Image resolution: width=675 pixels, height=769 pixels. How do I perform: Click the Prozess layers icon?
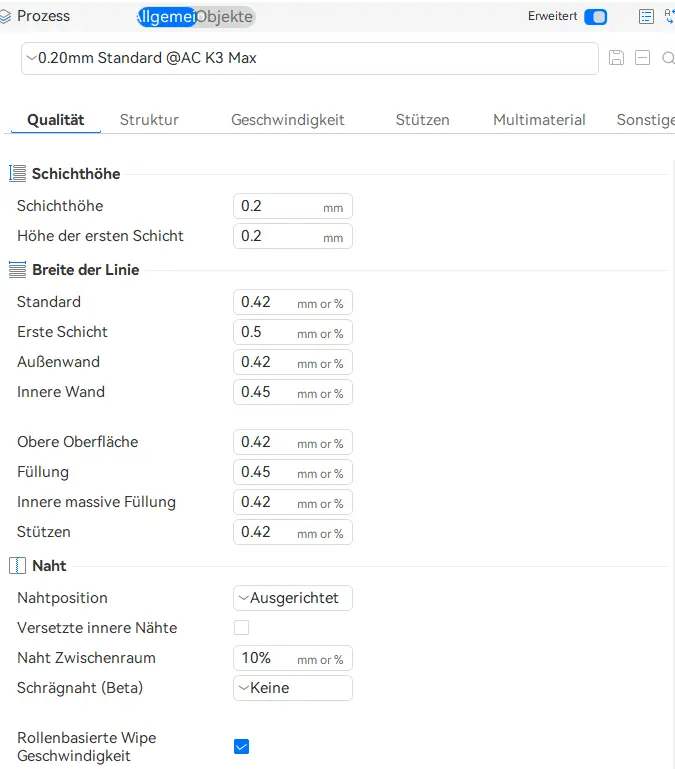click(5, 17)
